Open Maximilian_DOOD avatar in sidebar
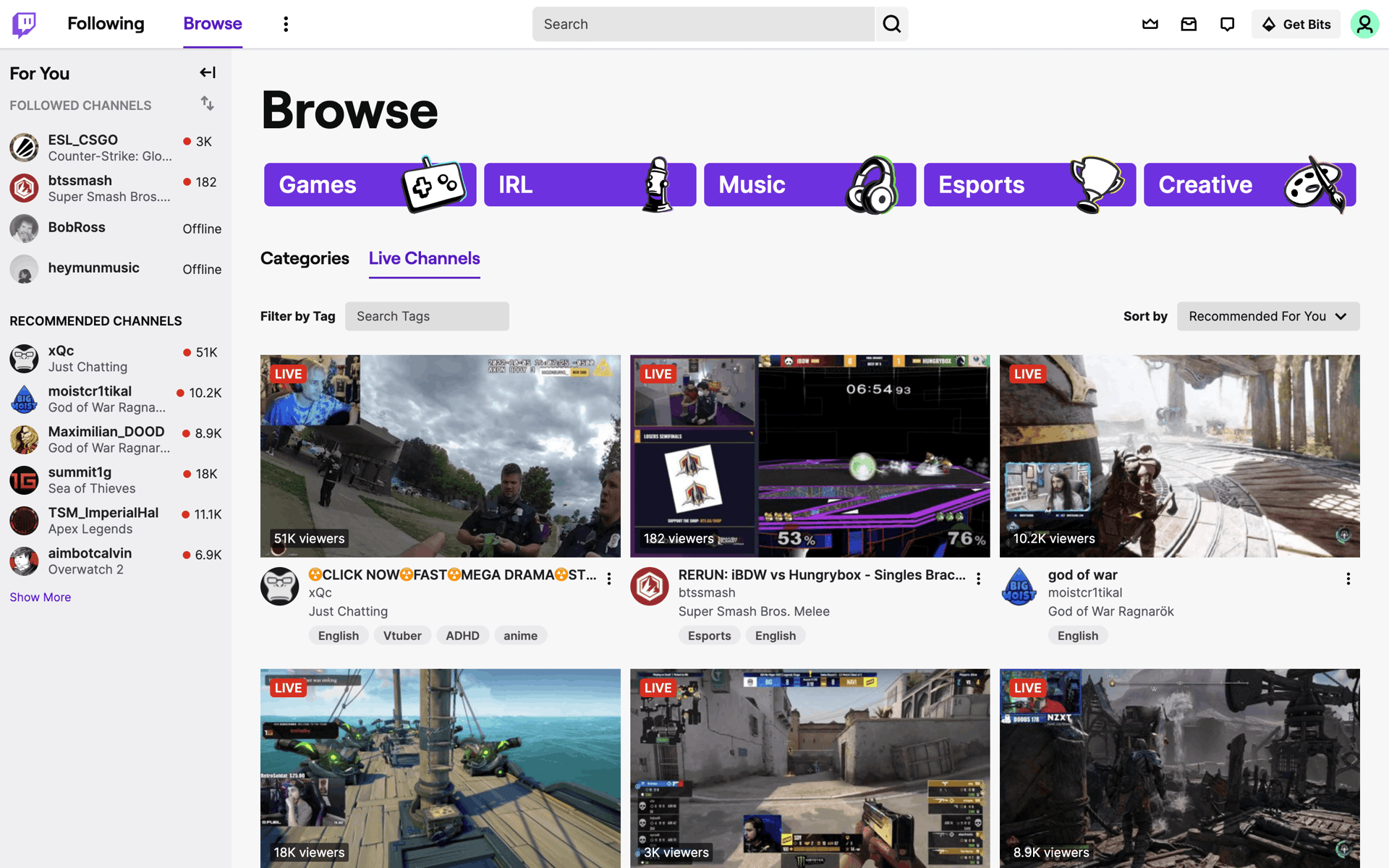Image resolution: width=1389 pixels, height=868 pixels. pyautogui.click(x=24, y=439)
